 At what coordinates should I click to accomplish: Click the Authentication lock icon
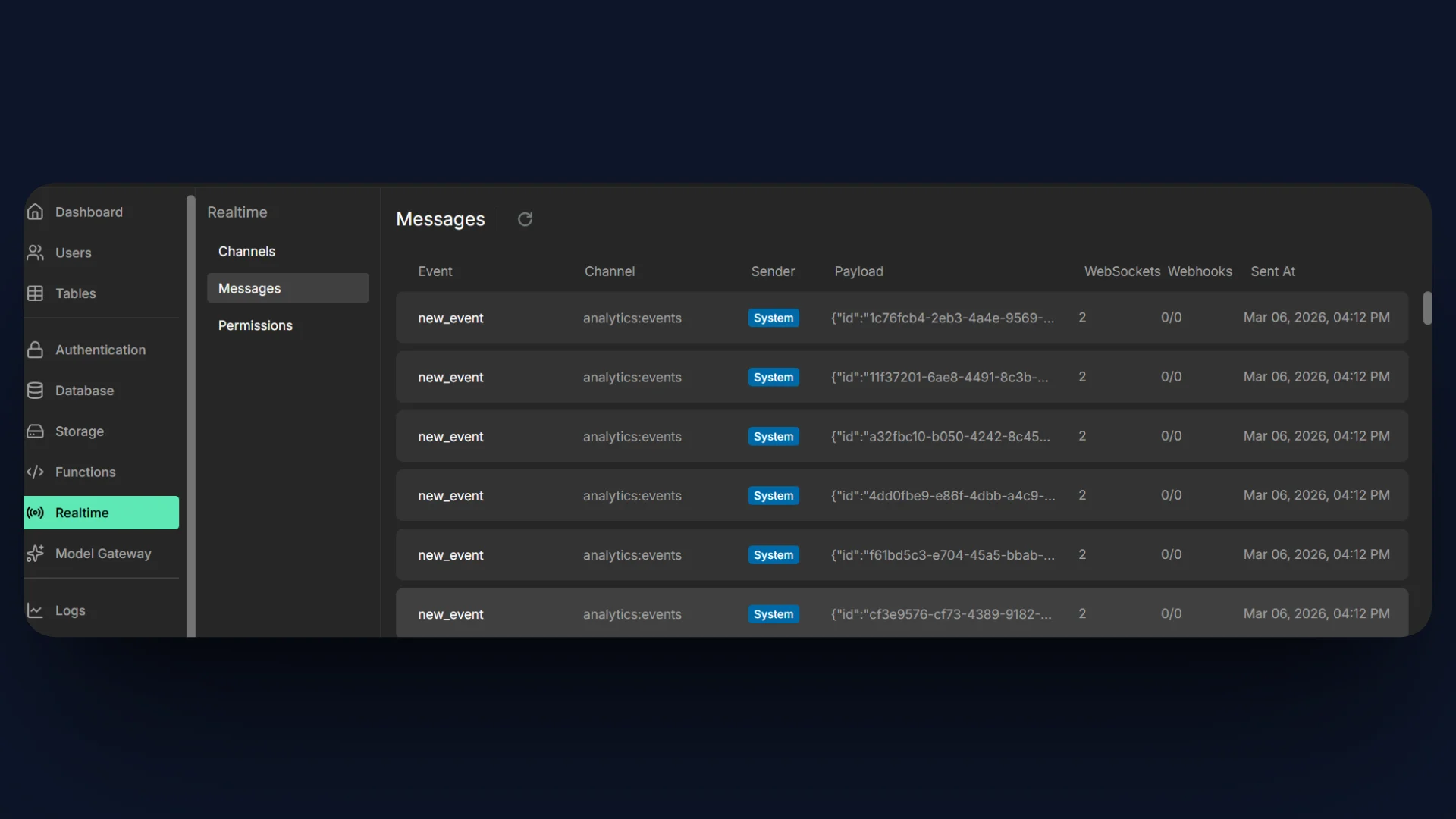(x=35, y=350)
